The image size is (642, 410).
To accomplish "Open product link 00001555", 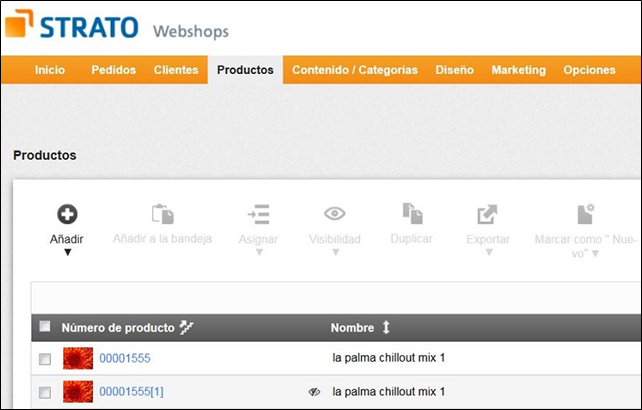I will coord(125,358).
